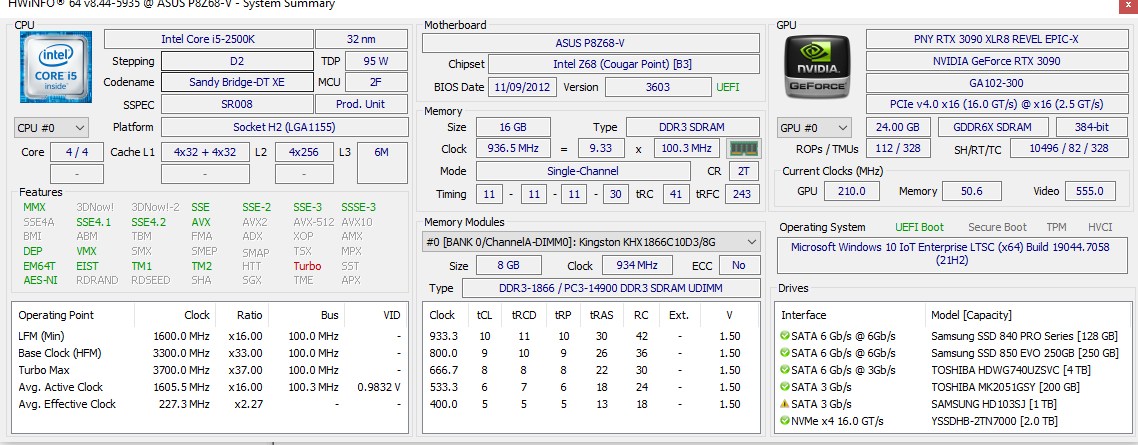Screen dimensions: 1138x445
Task: Click the memory size 16 GB value
Action: [x=512, y=127]
